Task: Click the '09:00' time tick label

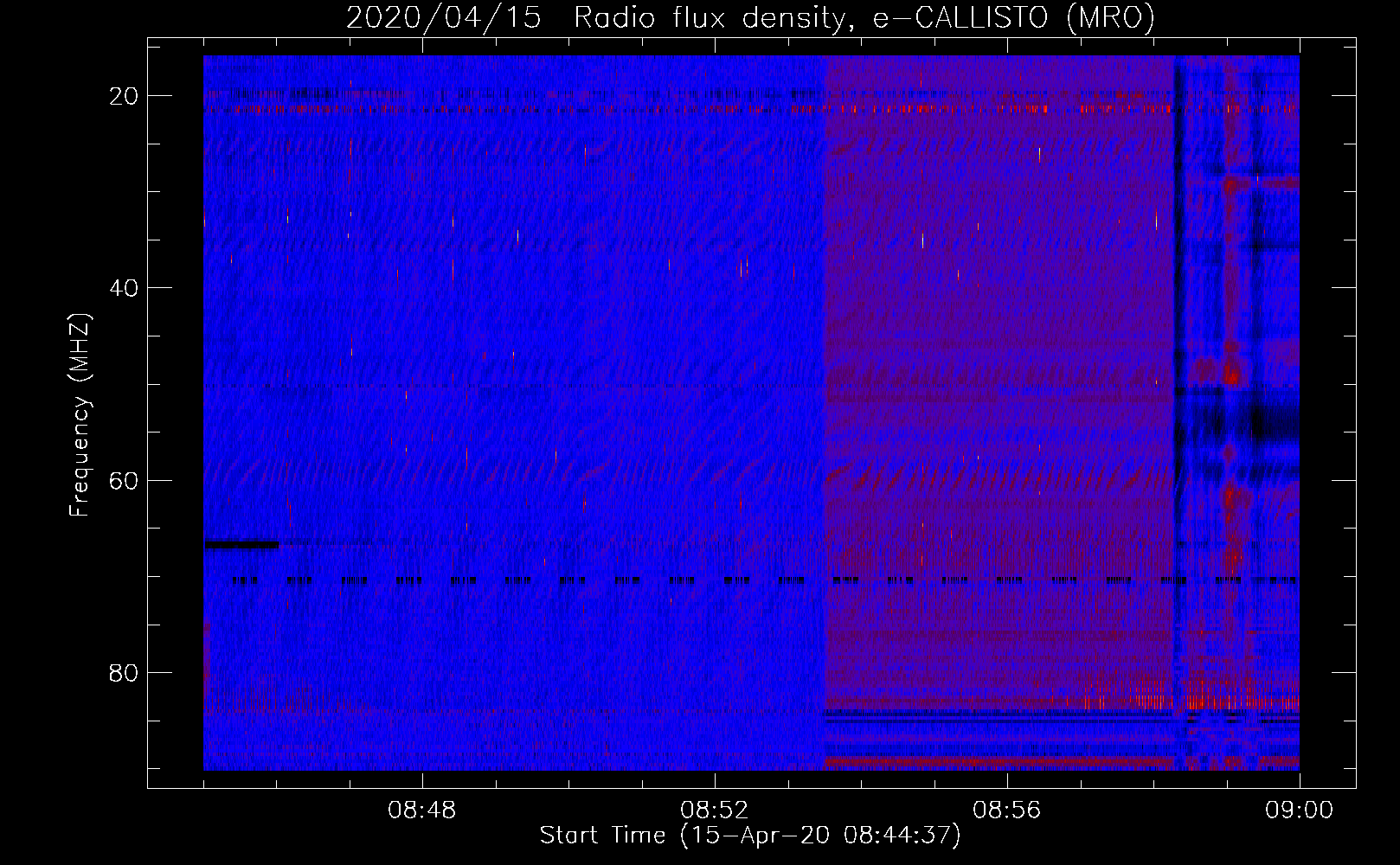Action: pos(1300,811)
